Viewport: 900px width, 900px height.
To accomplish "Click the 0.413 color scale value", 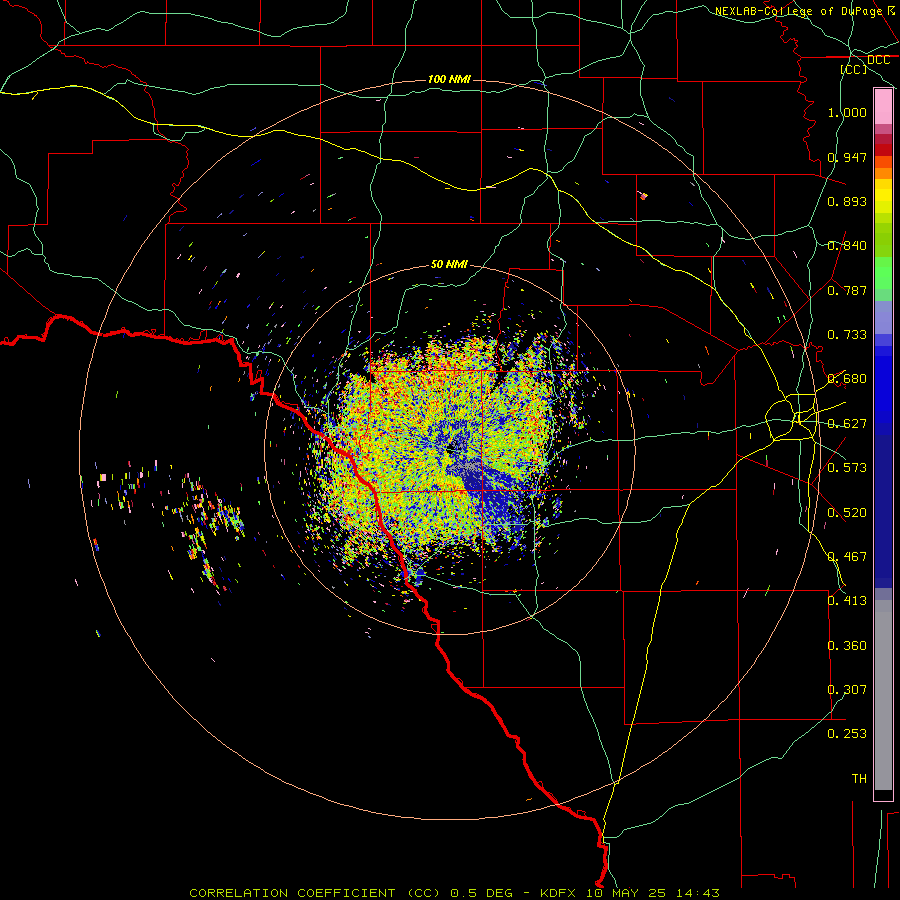I will click(x=847, y=601).
